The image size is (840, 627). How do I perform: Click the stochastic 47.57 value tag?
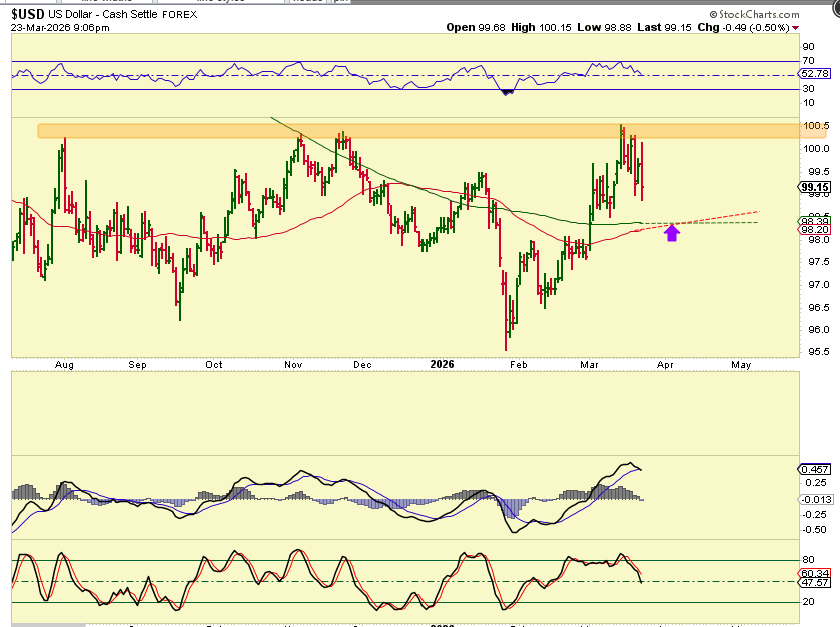814,582
